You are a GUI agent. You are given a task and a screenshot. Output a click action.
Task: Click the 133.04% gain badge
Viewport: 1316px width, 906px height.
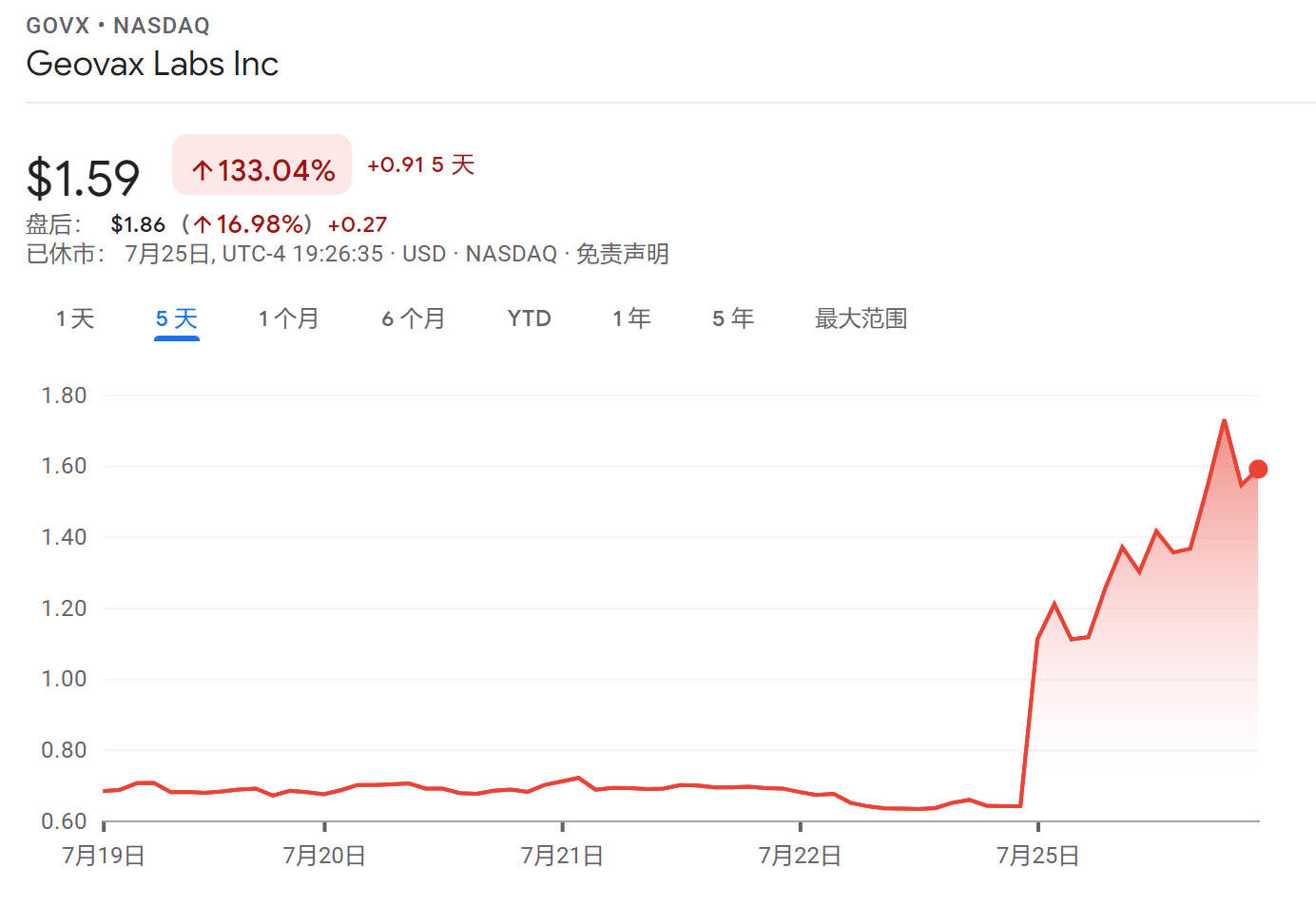[x=262, y=165]
